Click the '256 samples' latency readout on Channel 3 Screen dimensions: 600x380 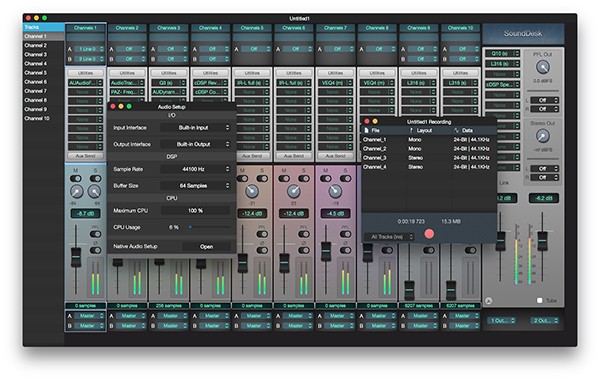(169, 306)
